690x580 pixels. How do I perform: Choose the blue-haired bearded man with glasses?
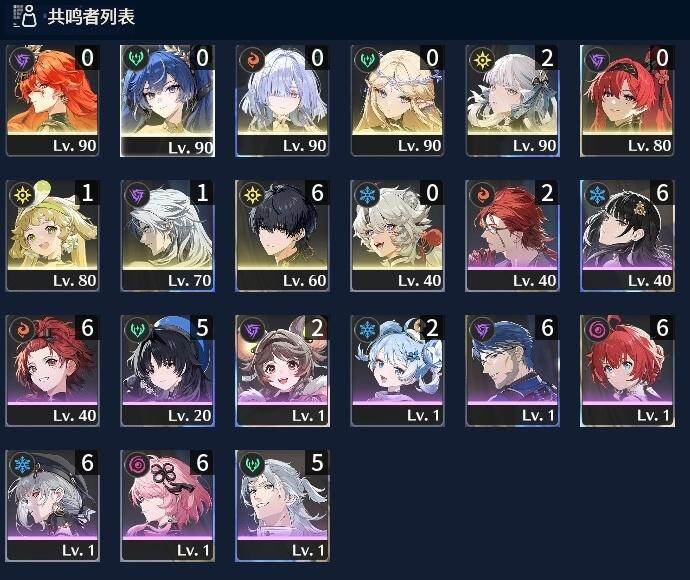pyautogui.click(x=513, y=371)
